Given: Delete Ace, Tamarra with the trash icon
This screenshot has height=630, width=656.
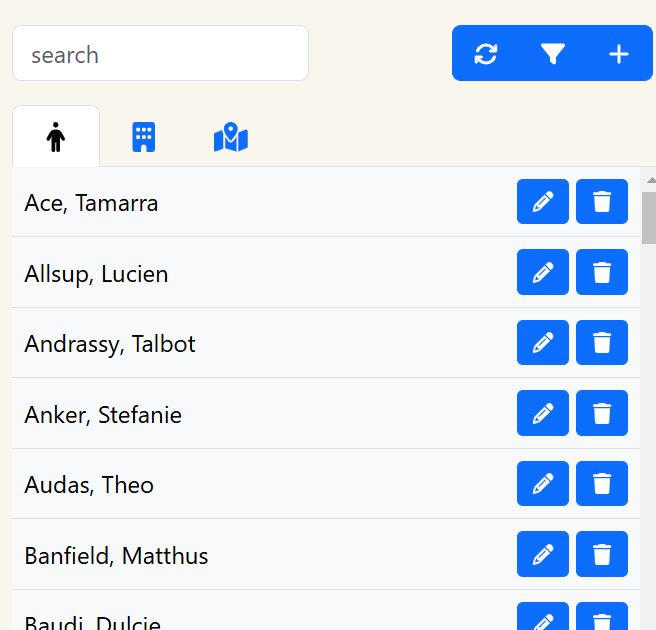Looking at the screenshot, I should tap(602, 202).
